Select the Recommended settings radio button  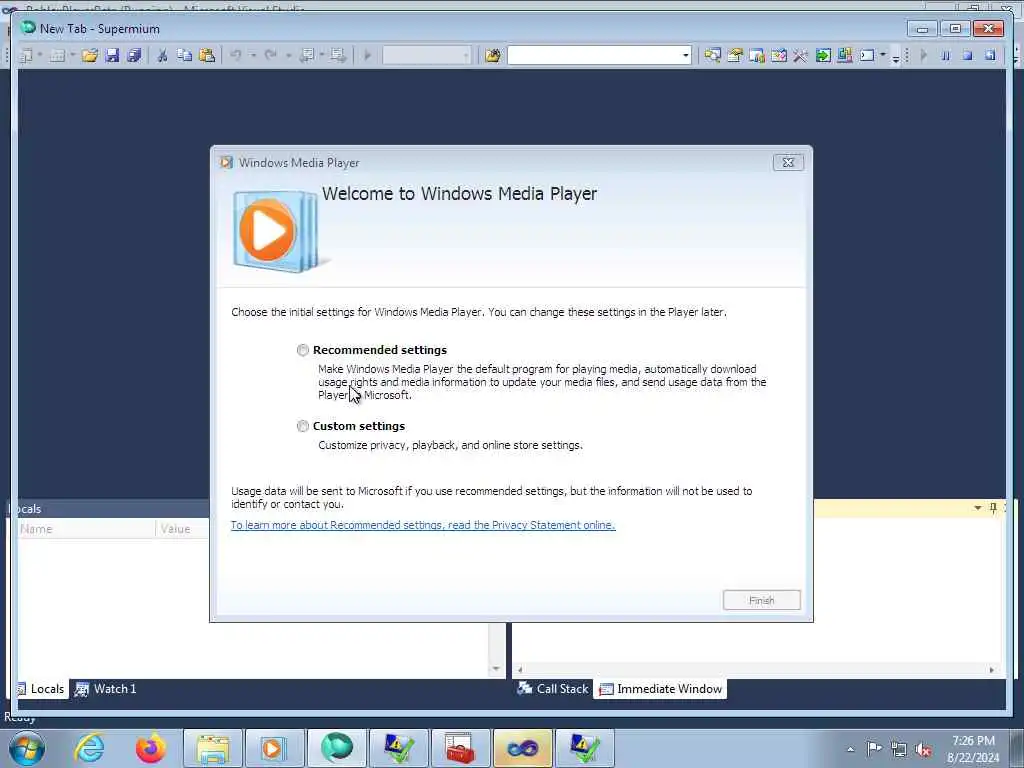point(302,350)
